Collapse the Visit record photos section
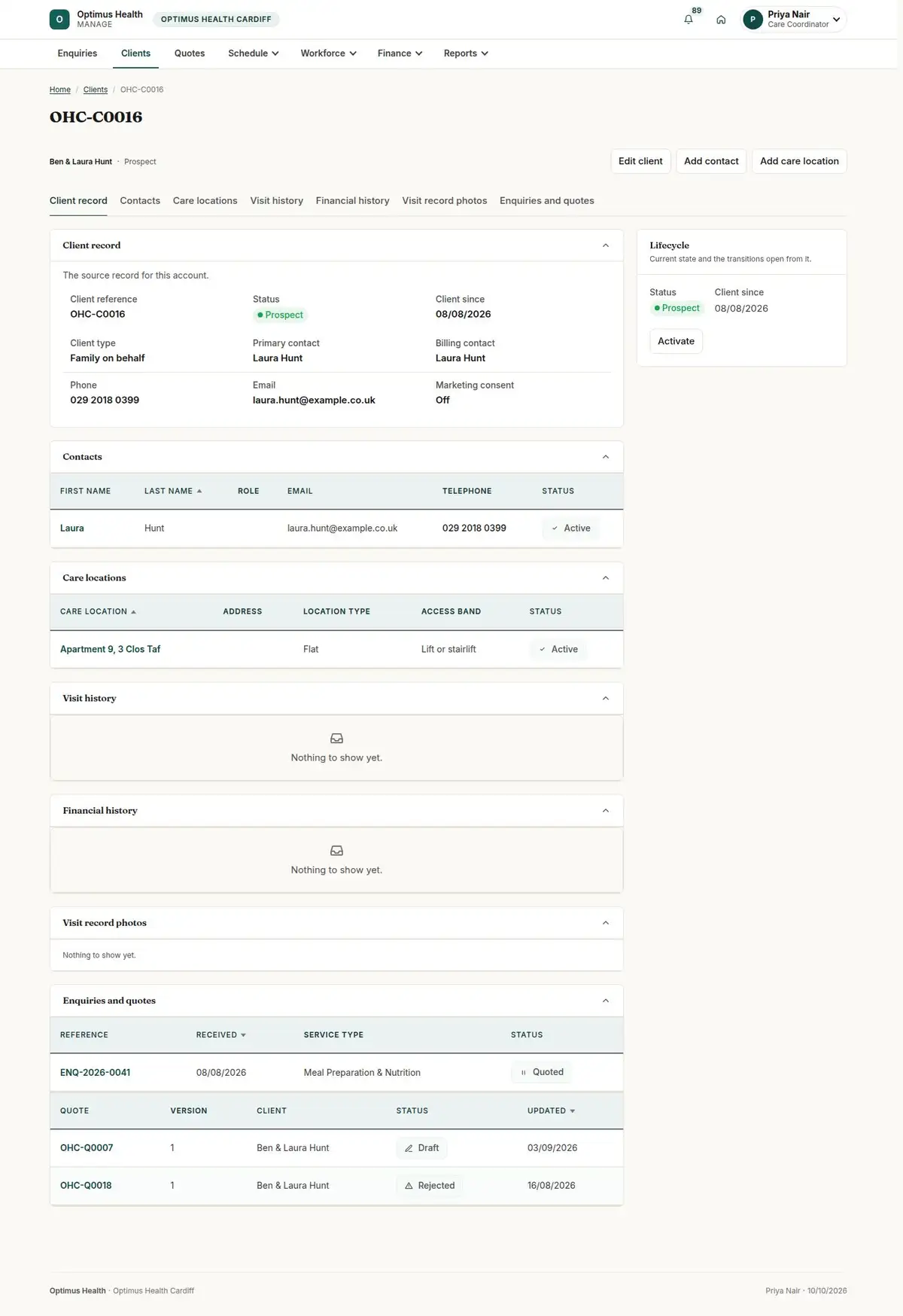Image resolution: width=903 pixels, height=1316 pixels. click(606, 923)
